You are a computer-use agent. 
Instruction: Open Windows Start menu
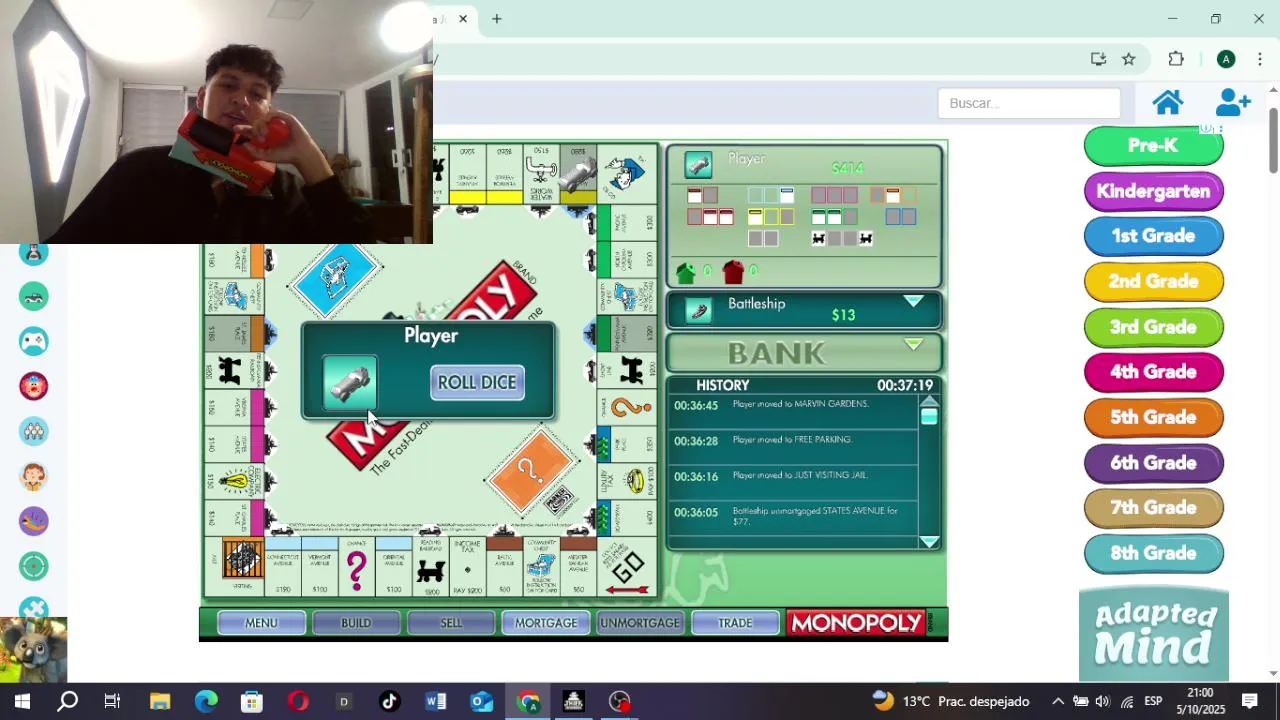(22, 701)
